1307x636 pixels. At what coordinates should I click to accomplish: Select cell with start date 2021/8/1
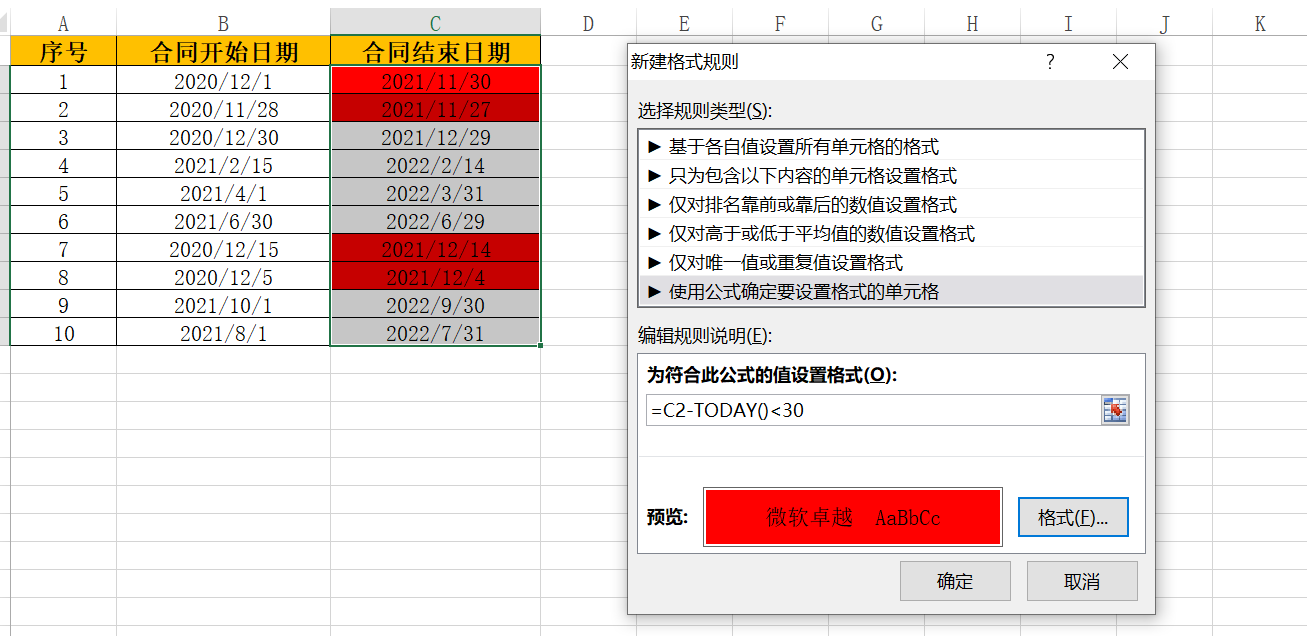pos(223,333)
